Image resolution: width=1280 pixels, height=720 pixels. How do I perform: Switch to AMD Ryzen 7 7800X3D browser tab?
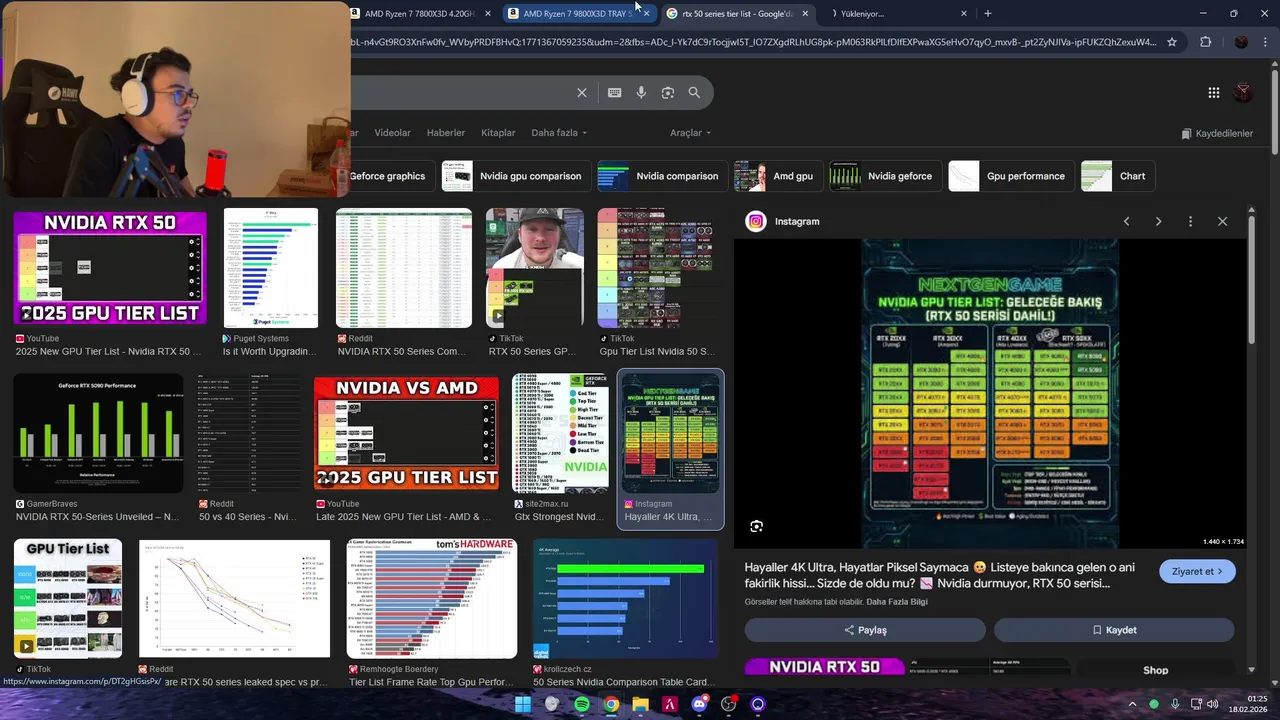point(420,14)
